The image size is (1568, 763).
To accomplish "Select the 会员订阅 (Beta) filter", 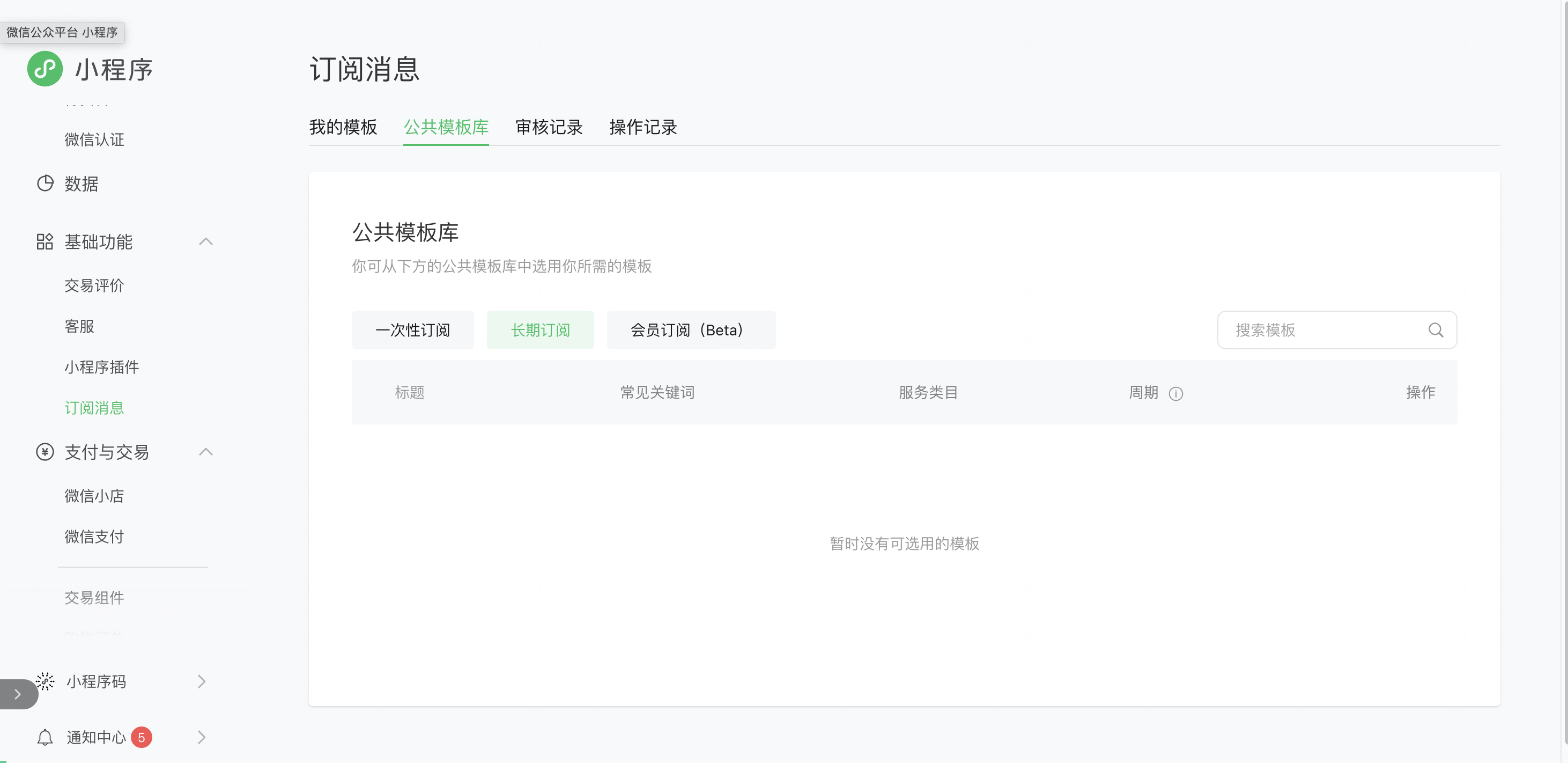I will 690,330.
